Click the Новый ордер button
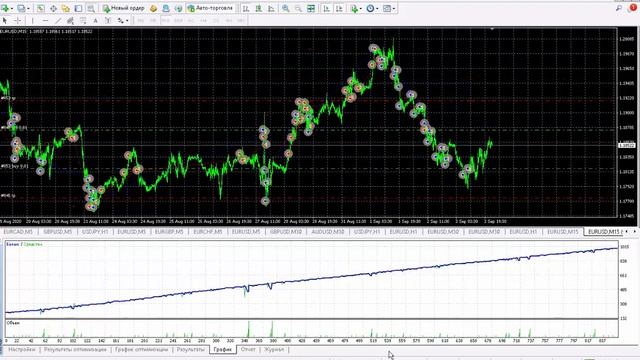Viewport: 640px width, 360px height. pyautogui.click(x=124, y=8)
